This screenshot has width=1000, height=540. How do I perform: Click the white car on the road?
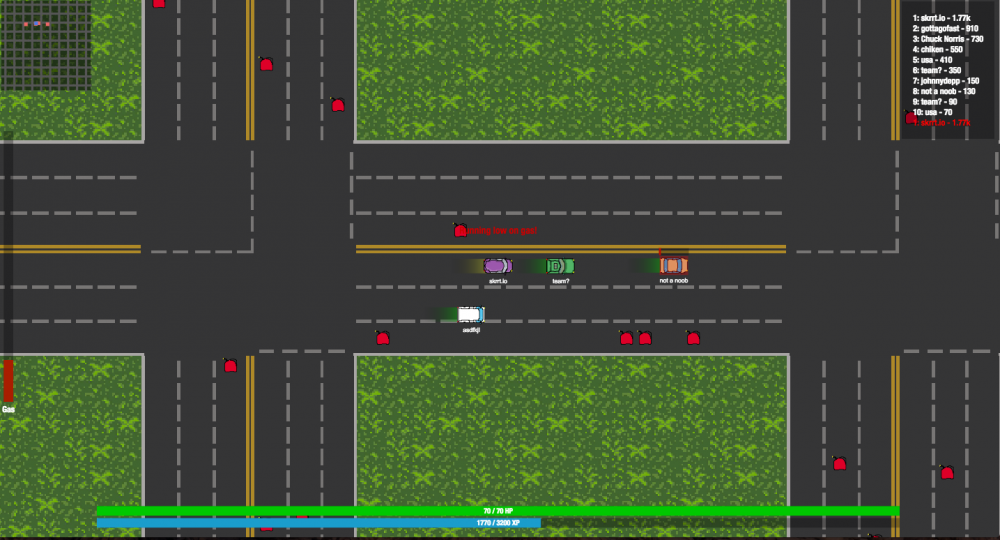click(470, 314)
